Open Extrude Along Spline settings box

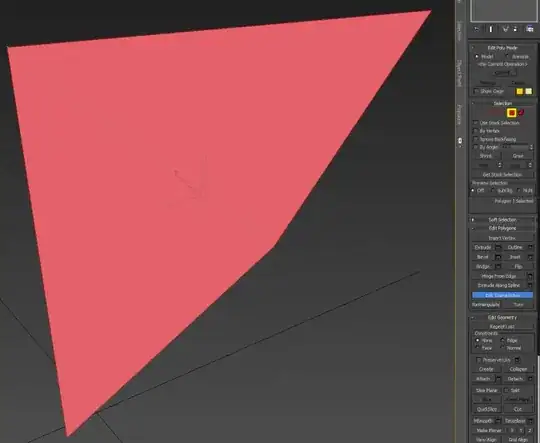530,285
